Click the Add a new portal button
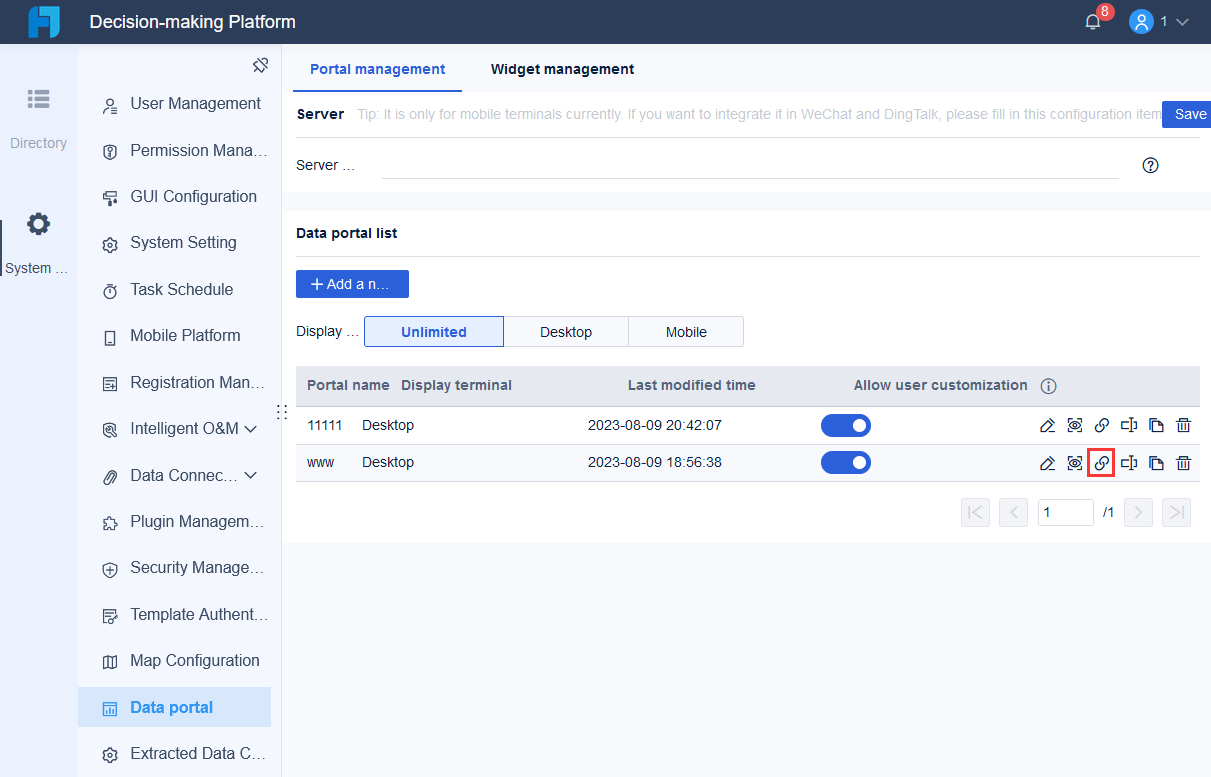This screenshot has width=1211, height=777. click(x=352, y=284)
